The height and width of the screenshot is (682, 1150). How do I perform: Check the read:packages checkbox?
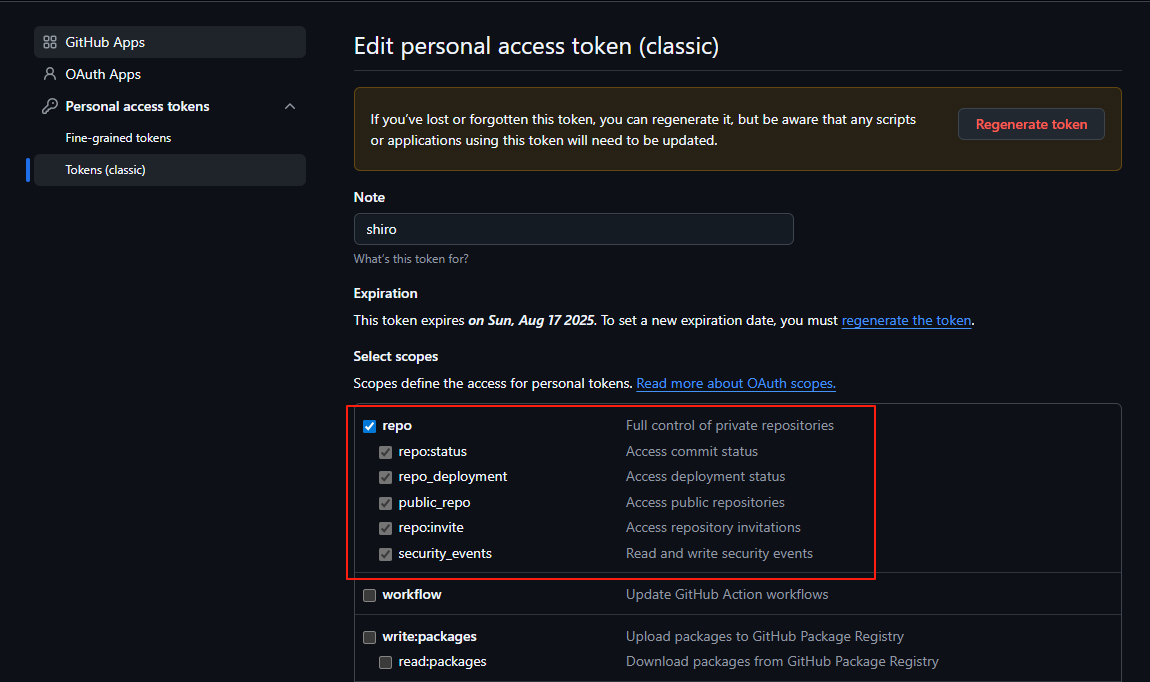(386, 662)
